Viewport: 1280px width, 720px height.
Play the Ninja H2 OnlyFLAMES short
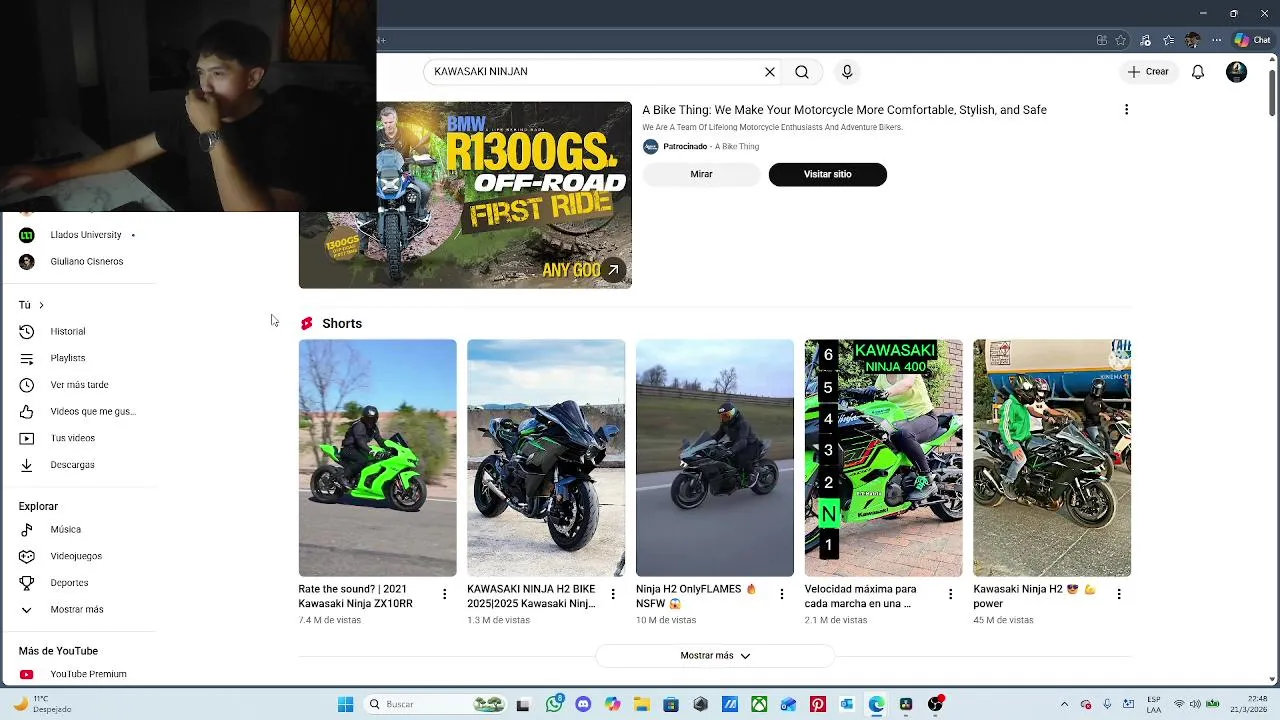pyautogui.click(x=715, y=458)
